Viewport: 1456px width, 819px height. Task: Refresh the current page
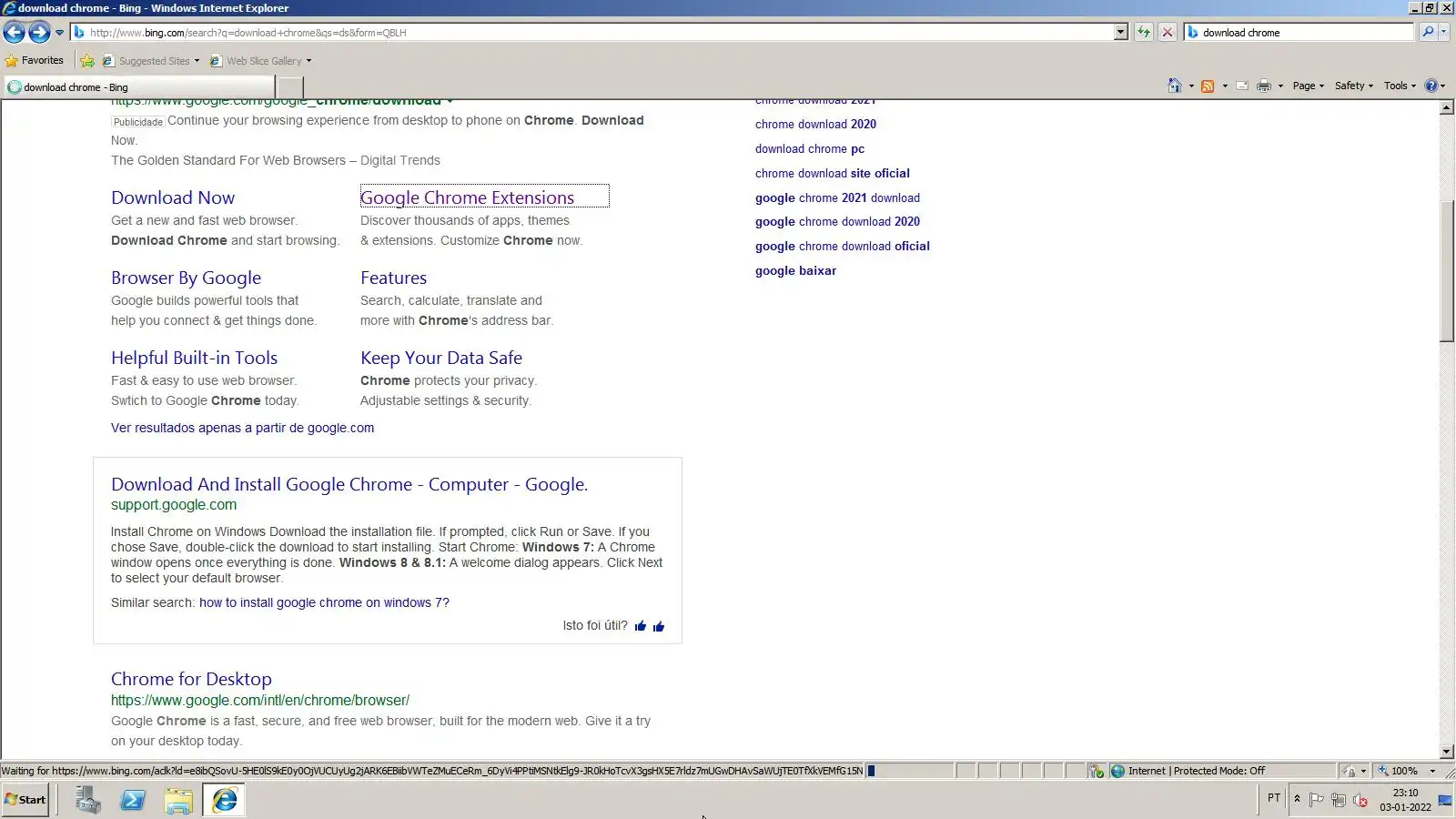[x=1144, y=33]
